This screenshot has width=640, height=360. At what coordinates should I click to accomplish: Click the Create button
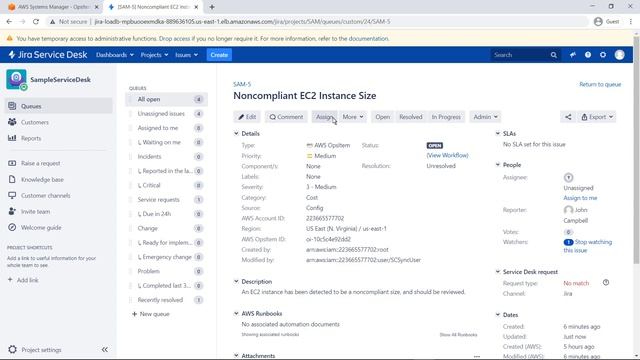pyautogui.click(x=219, y=55)
